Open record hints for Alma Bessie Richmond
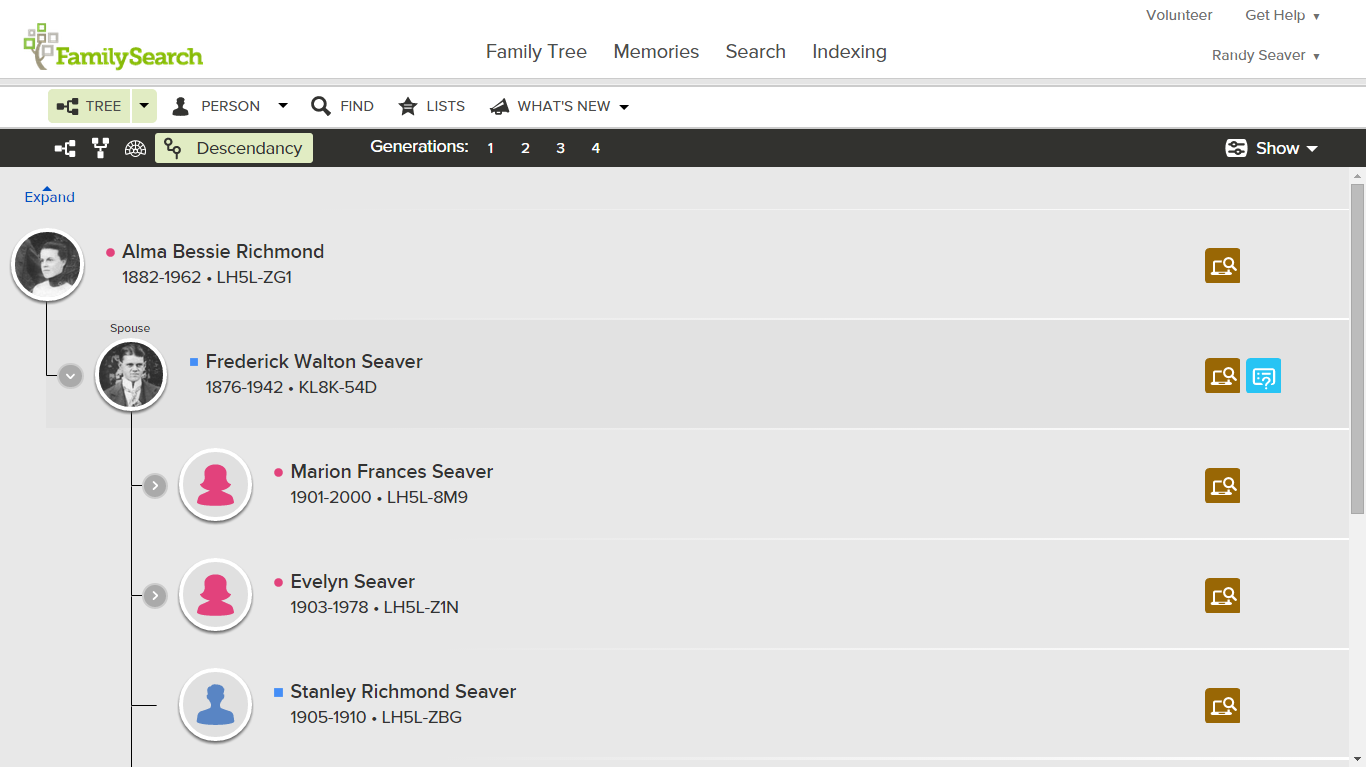1366x768 pixels. pyautogui.click(x=1222, y=265)
